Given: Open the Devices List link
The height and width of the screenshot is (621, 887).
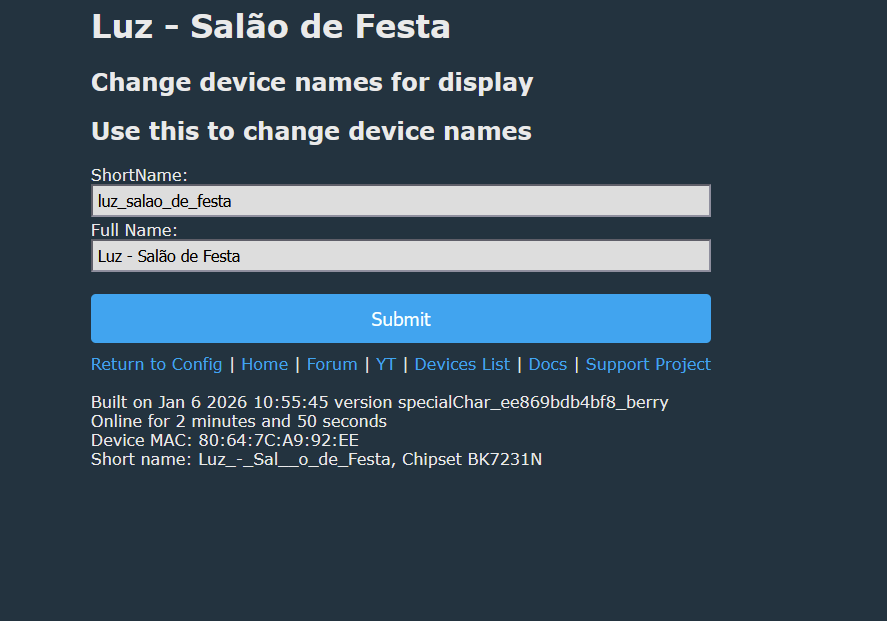Looking at the screenshot, I should pyautogui.click(x=462, y=364).
